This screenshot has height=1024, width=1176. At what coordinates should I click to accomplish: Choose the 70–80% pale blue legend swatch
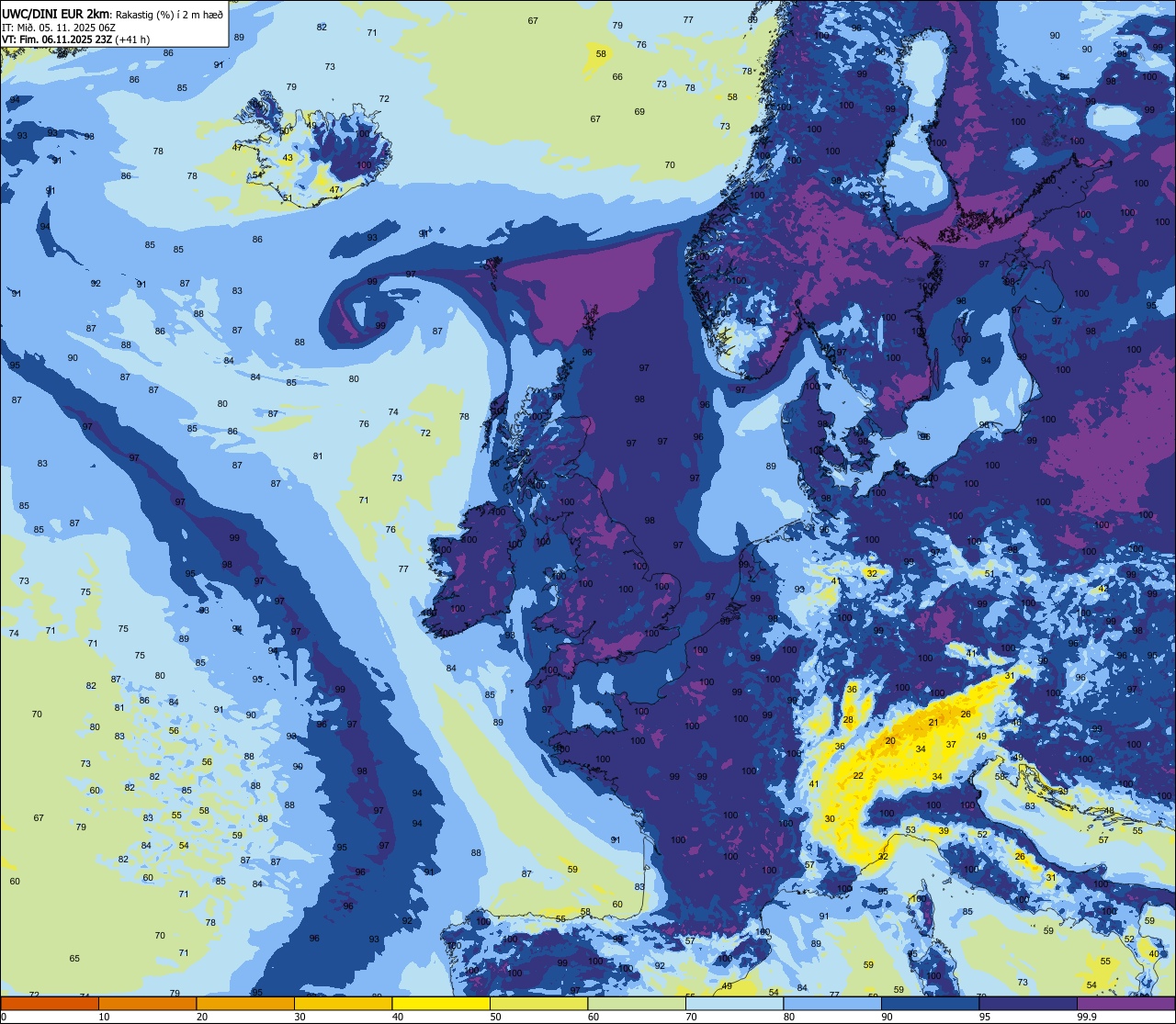(734, 1003)
